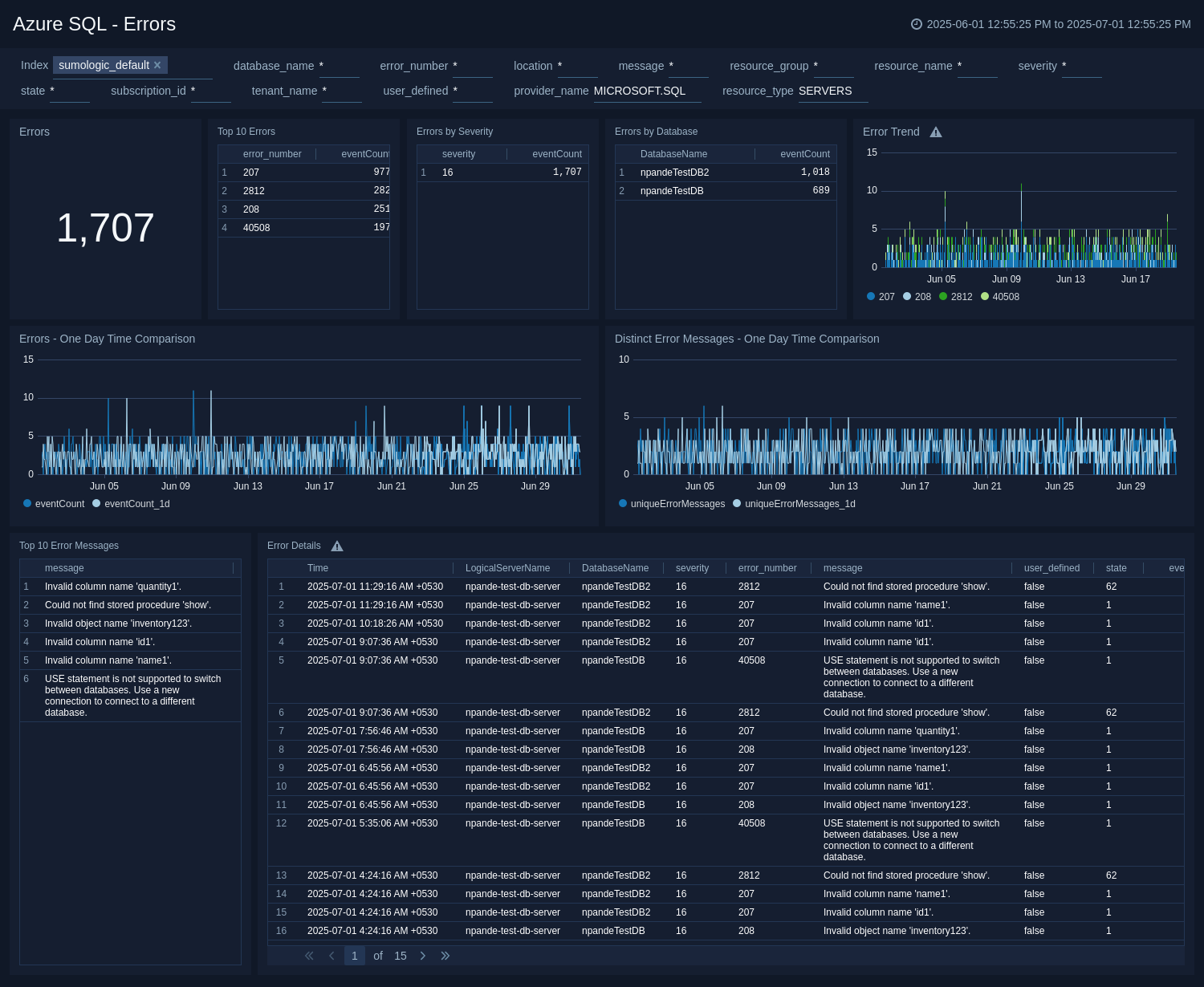1204x987 pixels.
Task: Go to next page of Error Details
Action: point(423,956)
